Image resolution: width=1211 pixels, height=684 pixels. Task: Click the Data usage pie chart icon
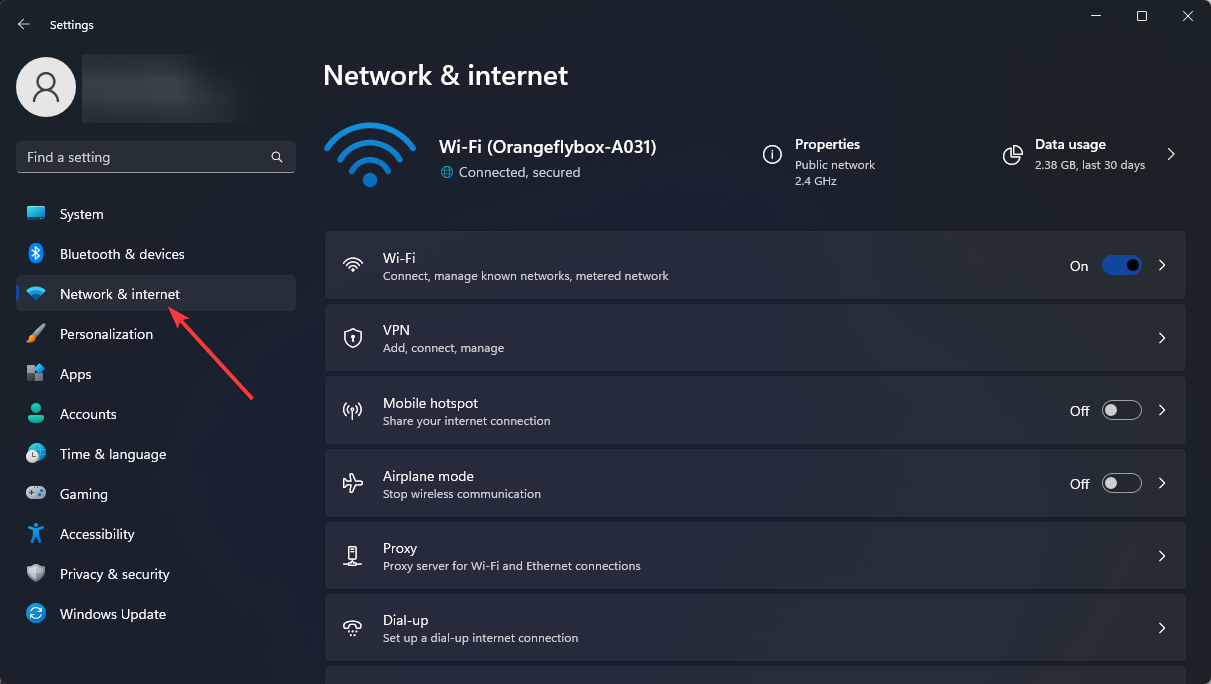(1013, 154)
